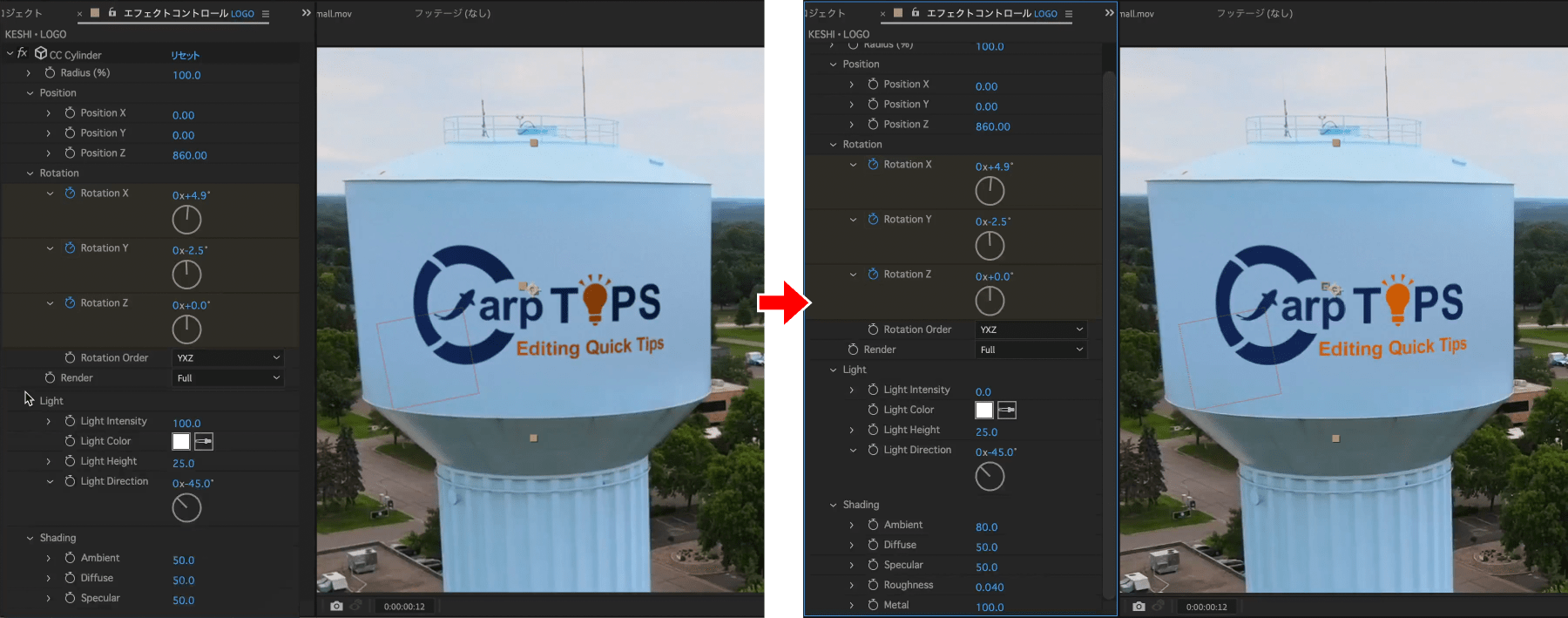Click Position Z value 860.00 in left panel
Viewport: 1568px width, 618px height.
pos(190,155)
